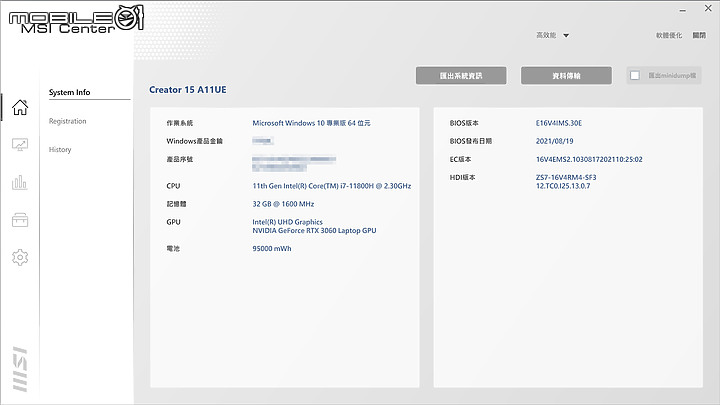Viewport: 720px width, 405px height.
Task: Click the ZS7-16V4RM4-SF3 HDI version
Action: pos(566,177)
